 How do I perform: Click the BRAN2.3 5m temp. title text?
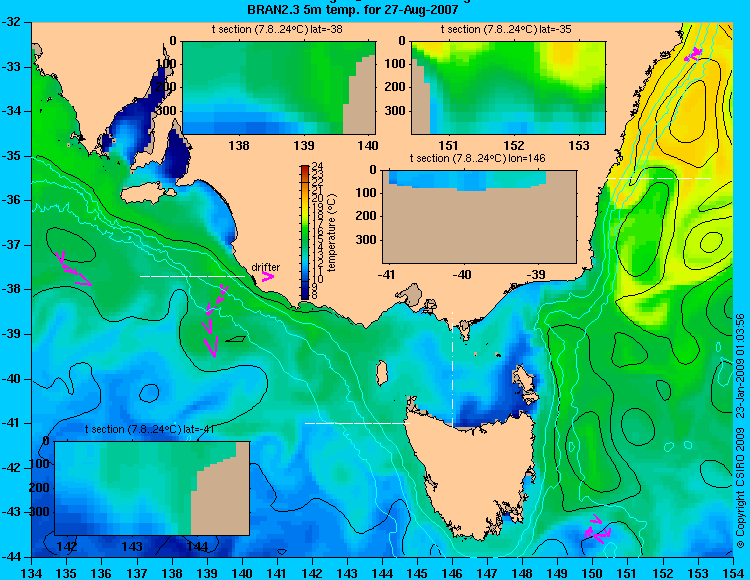pos(353,9)
